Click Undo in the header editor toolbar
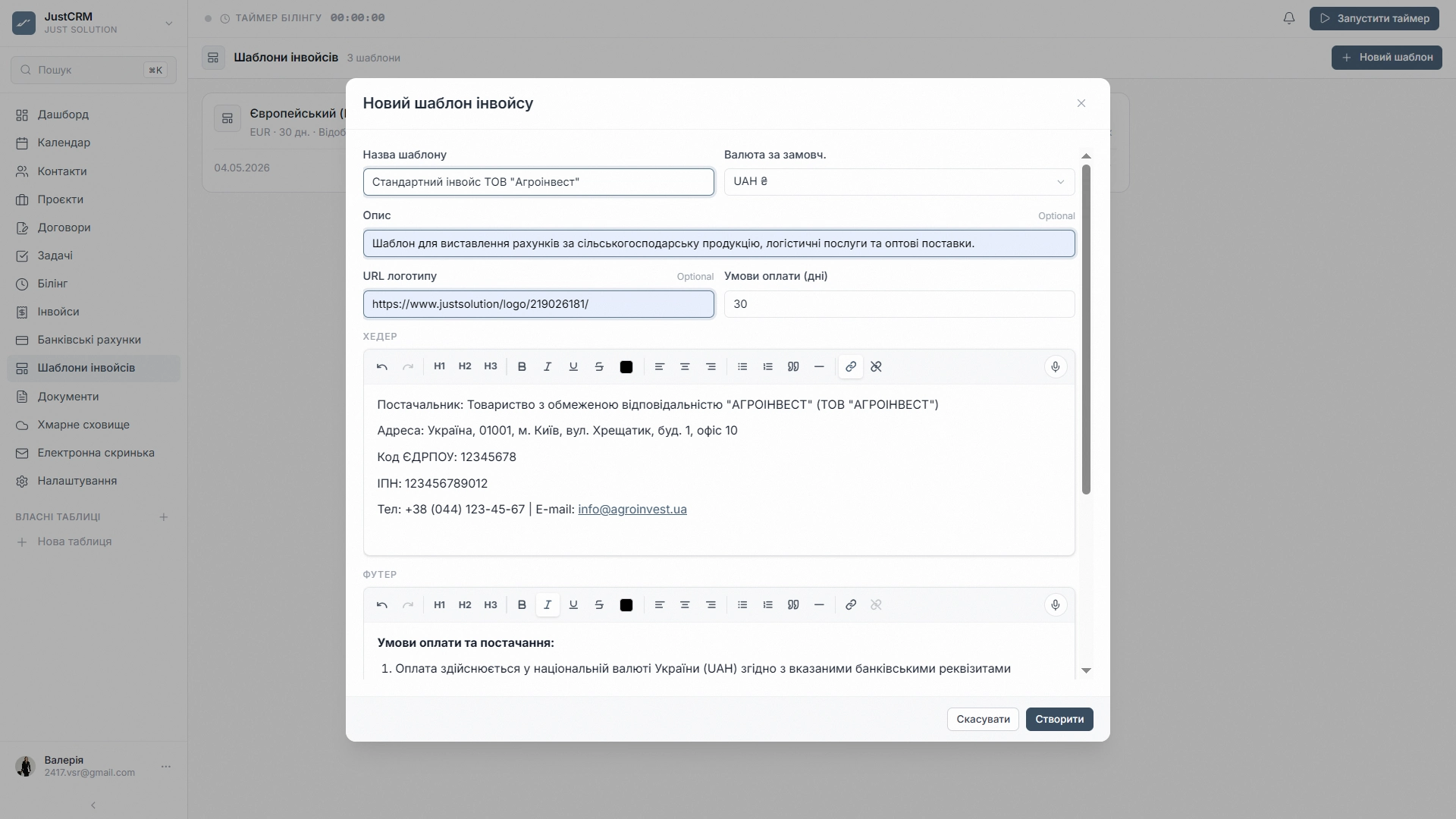1456x819 pixels. click(382, 367)
